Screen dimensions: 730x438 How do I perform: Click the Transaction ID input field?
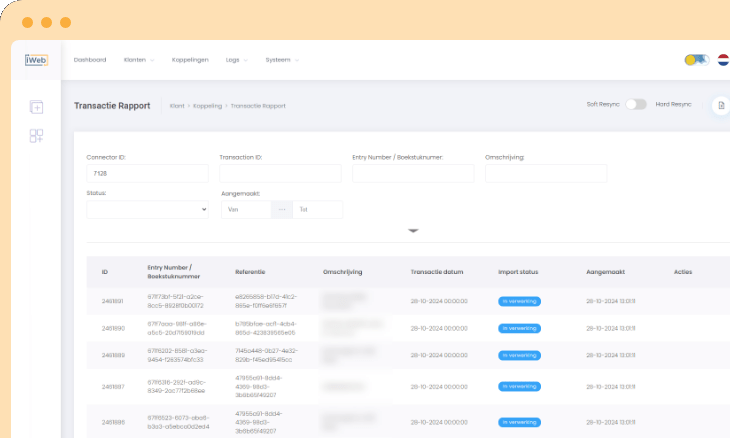pos(280,174)
